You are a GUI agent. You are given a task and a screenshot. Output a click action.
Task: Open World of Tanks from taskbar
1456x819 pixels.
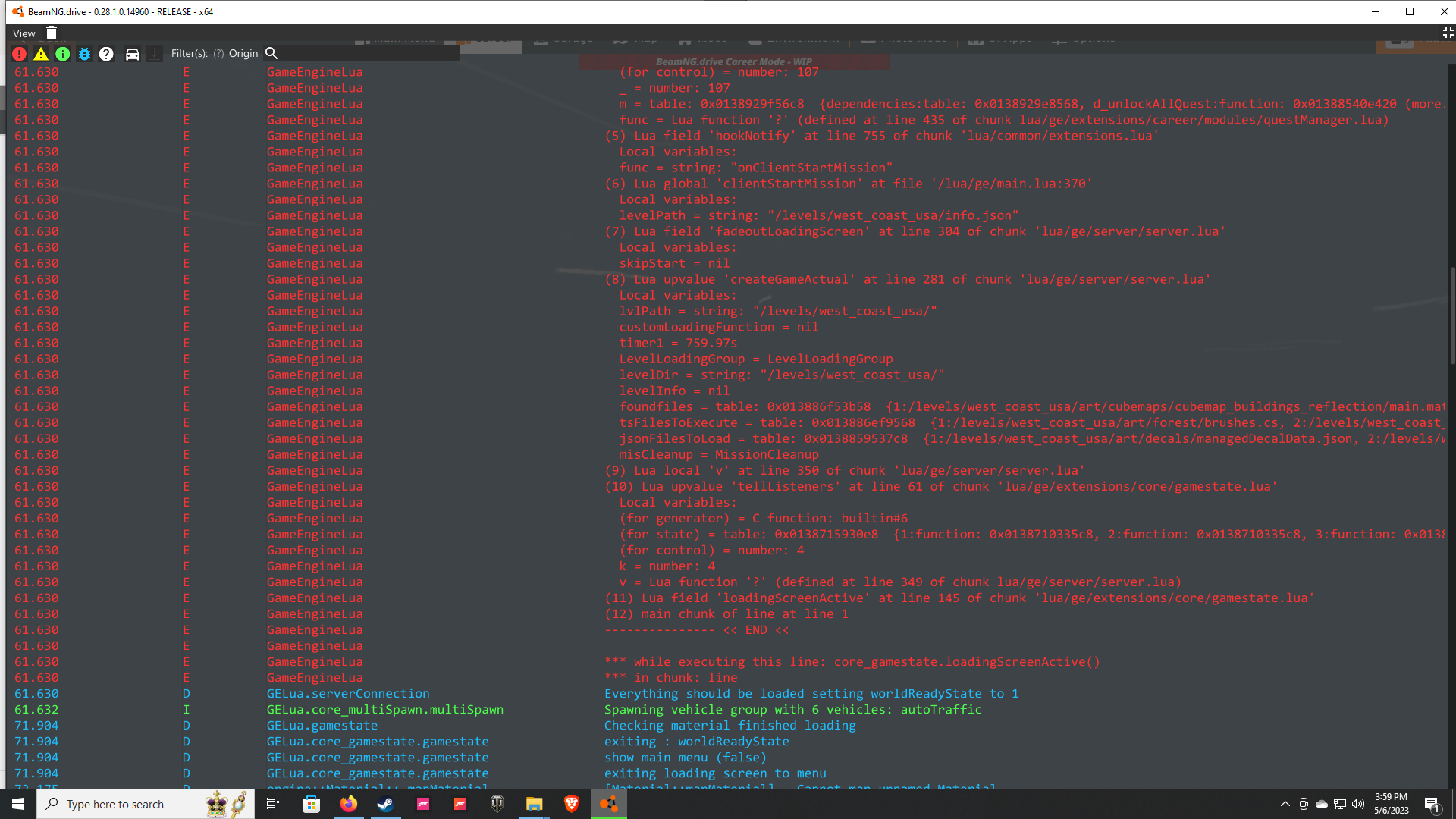(497, 804)
